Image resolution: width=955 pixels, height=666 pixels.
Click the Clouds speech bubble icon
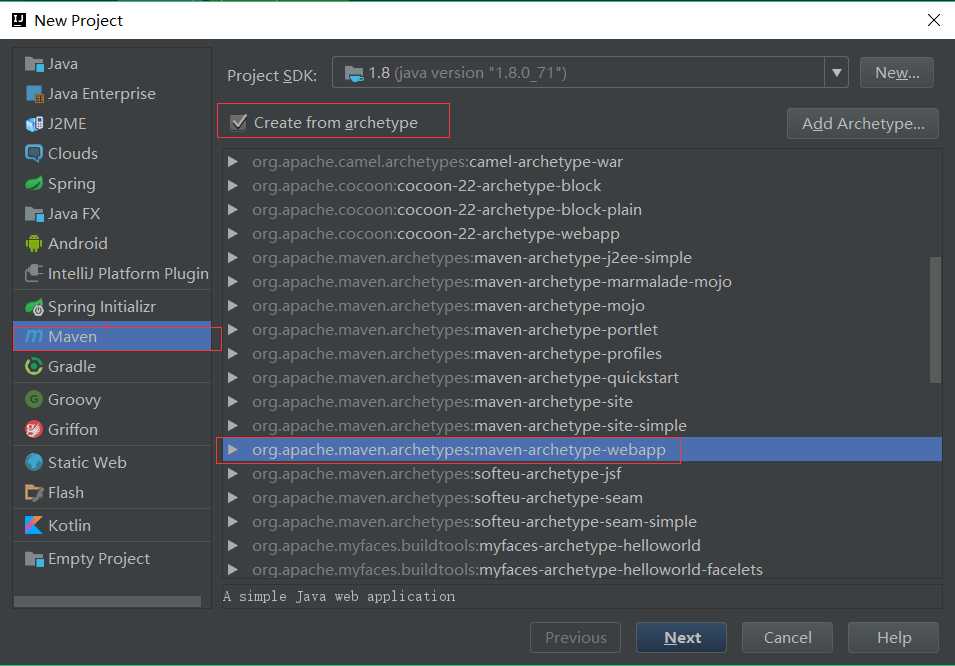click(34, 154)
